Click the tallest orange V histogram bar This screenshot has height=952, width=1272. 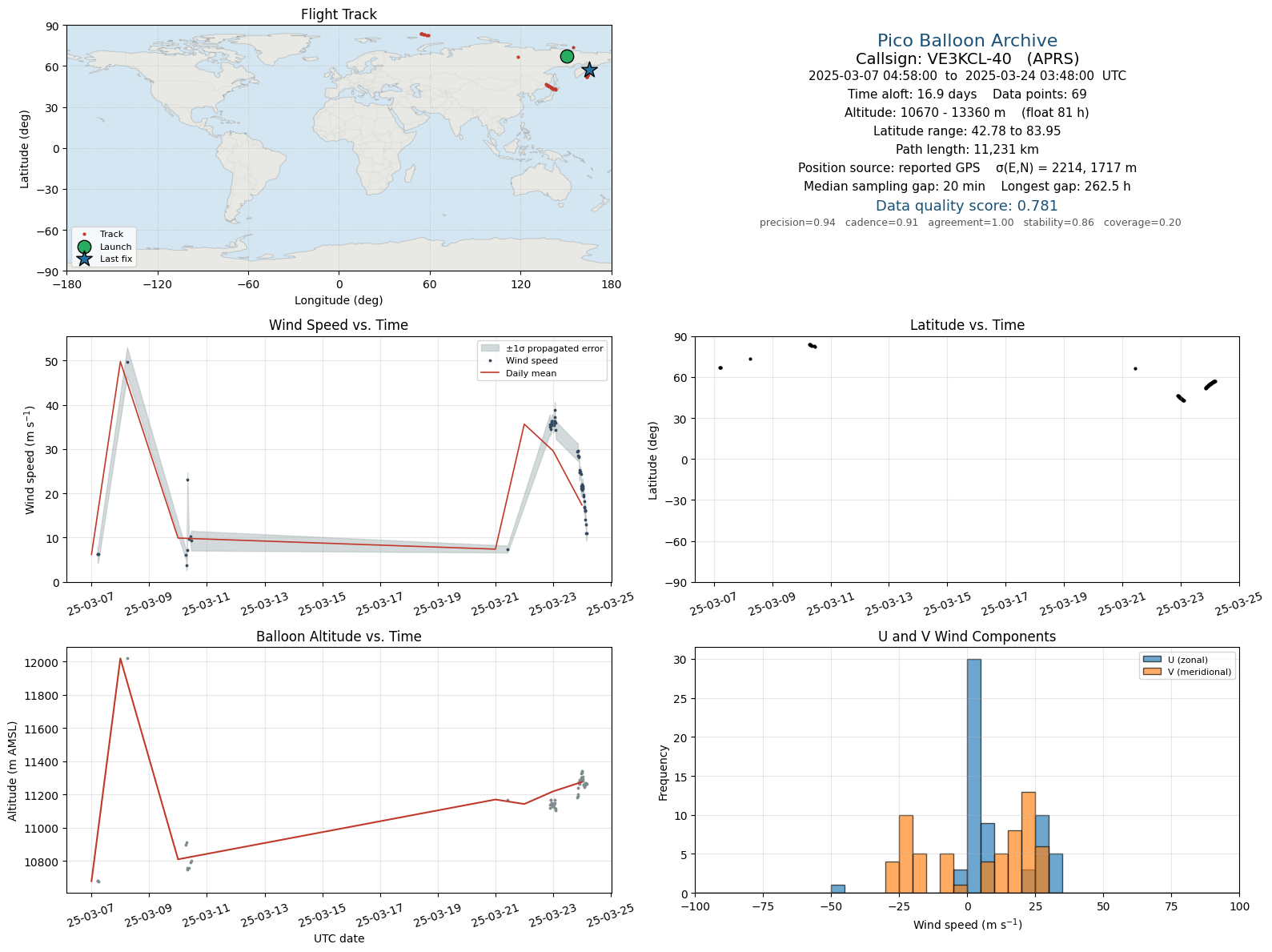coord(1028,842)
